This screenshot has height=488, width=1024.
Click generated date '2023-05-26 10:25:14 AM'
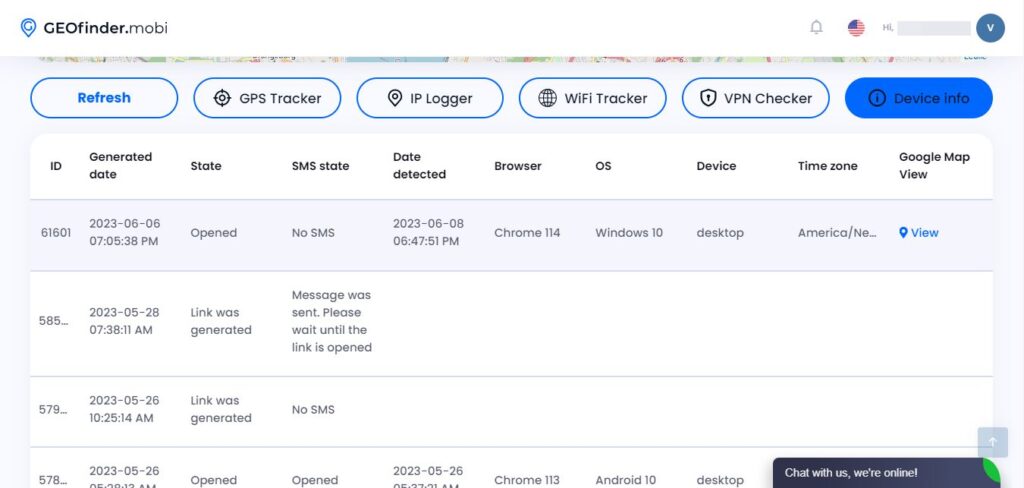coord(124,409)
